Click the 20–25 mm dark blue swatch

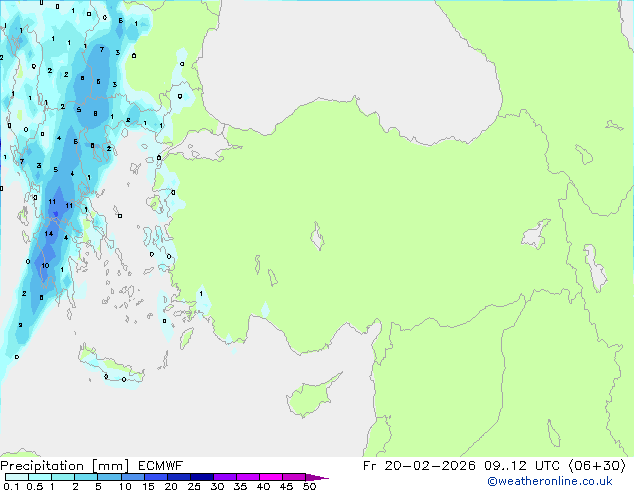click(x=179, y=477)
